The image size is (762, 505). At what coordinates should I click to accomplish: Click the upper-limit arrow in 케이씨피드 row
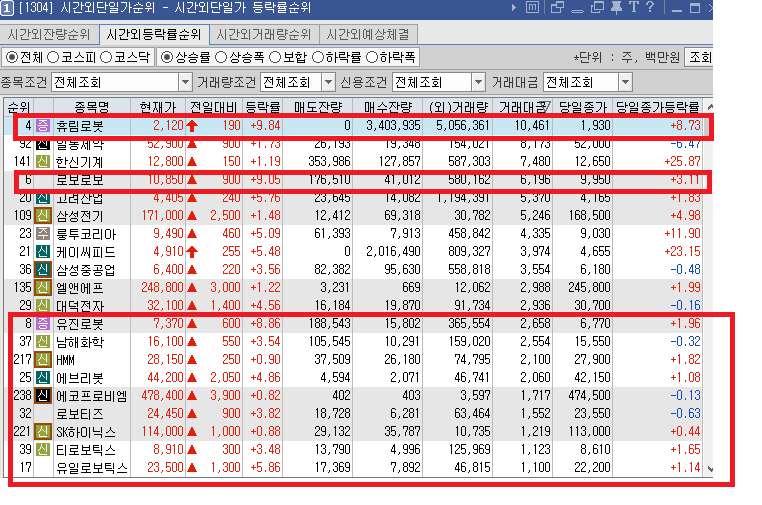192,252
